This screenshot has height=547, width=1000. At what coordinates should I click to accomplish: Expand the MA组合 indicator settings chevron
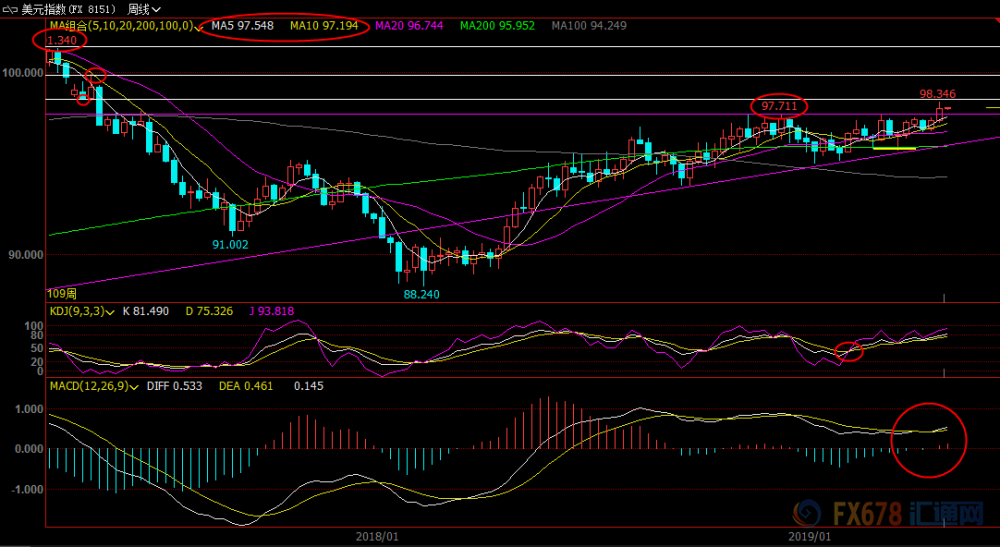(x=199, y=27)
